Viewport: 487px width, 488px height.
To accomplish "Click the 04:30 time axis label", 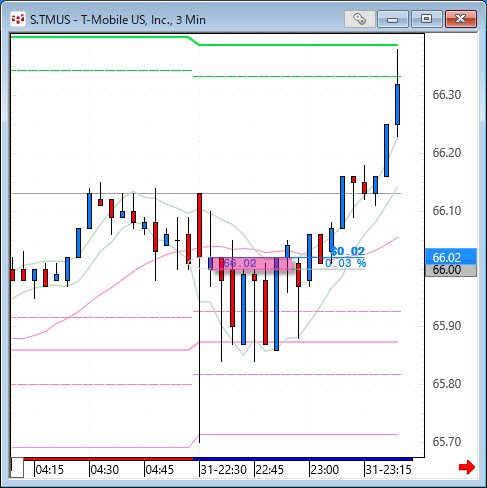I will pyautogui.click(x=105, y=470).
